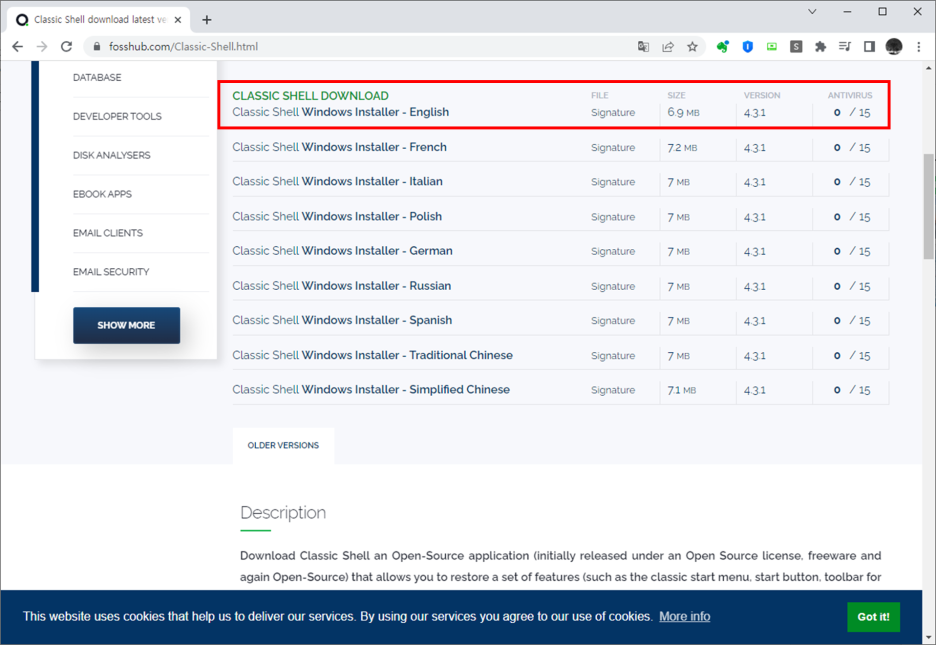
Task: Open DATABASE category
Action: (97, 78)
